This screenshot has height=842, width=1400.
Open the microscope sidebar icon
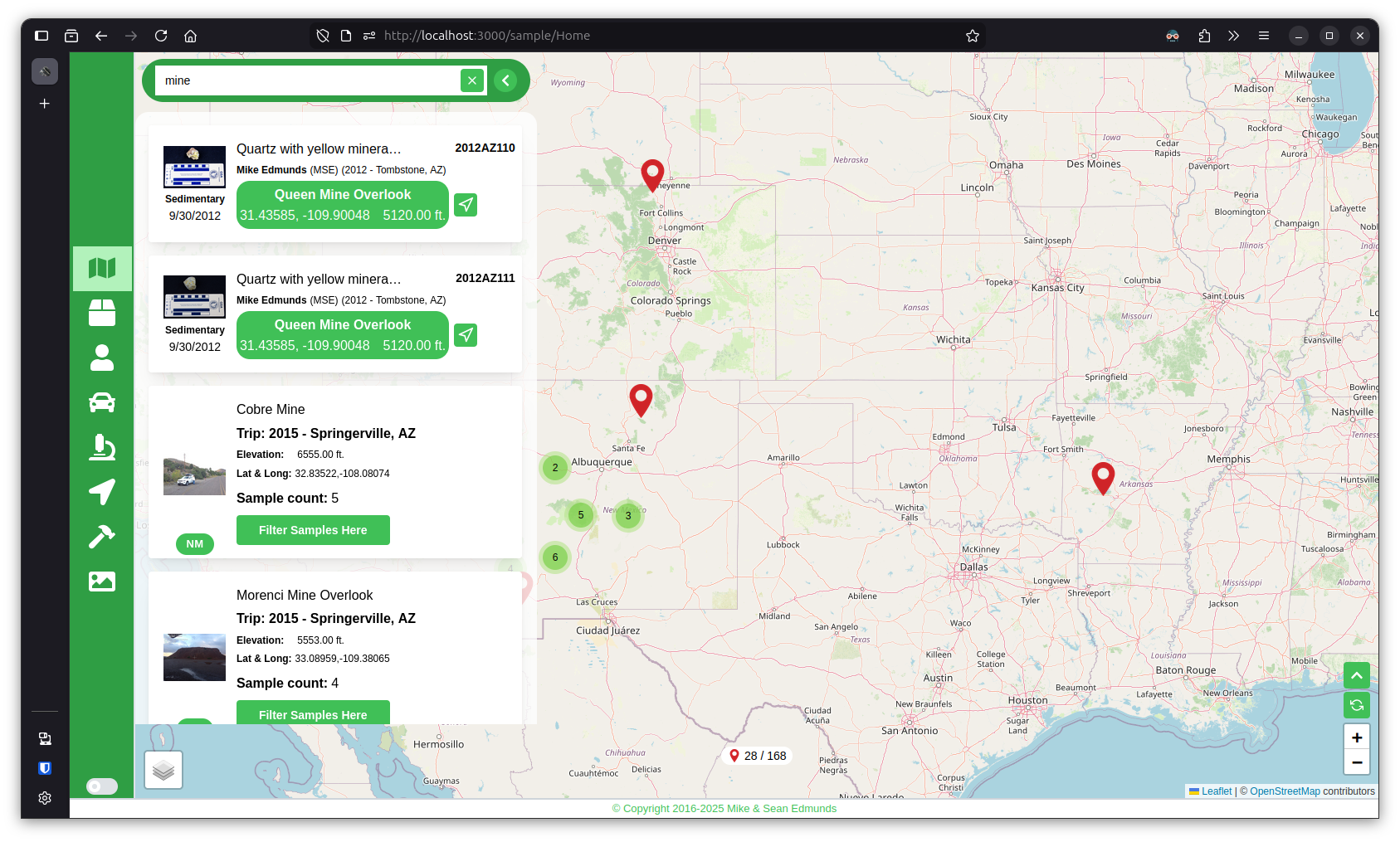click(x=102, y=447)
